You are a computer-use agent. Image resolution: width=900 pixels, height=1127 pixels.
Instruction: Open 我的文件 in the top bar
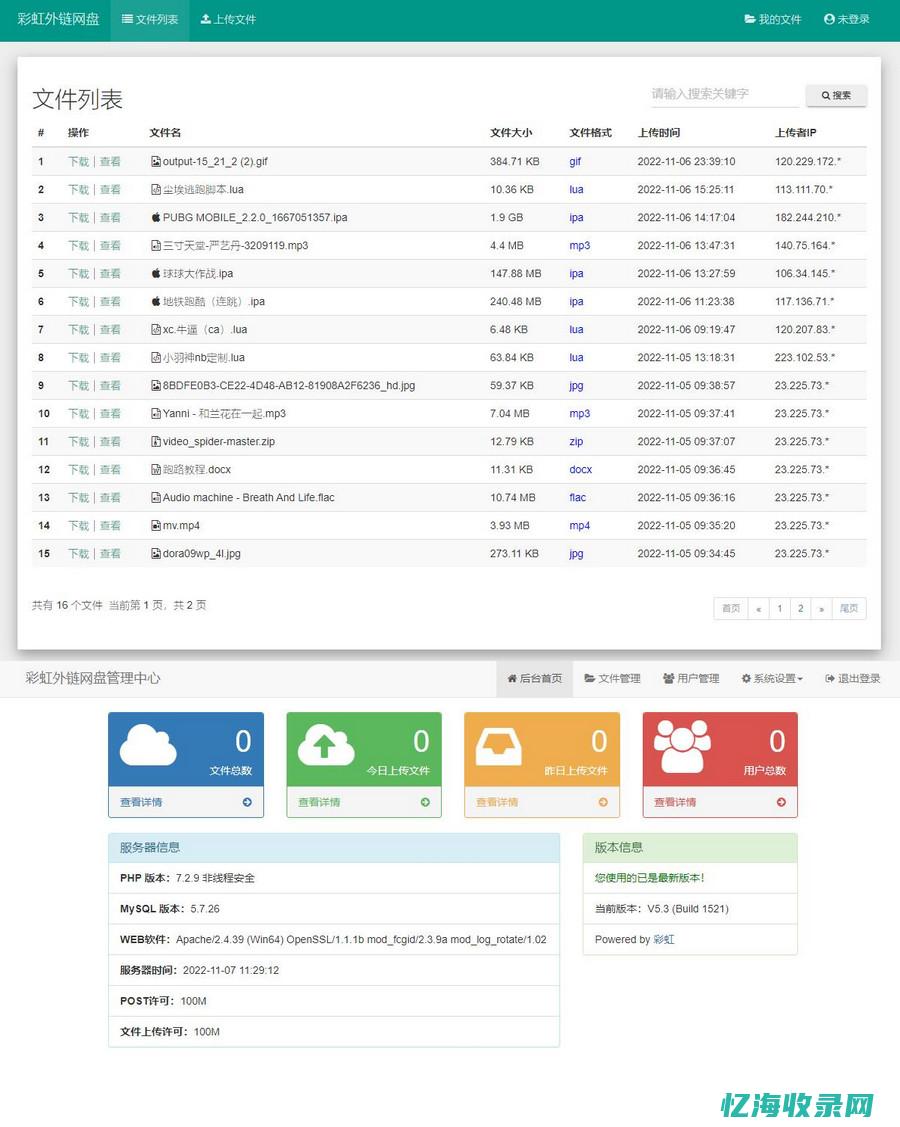[x=773, y=20]
